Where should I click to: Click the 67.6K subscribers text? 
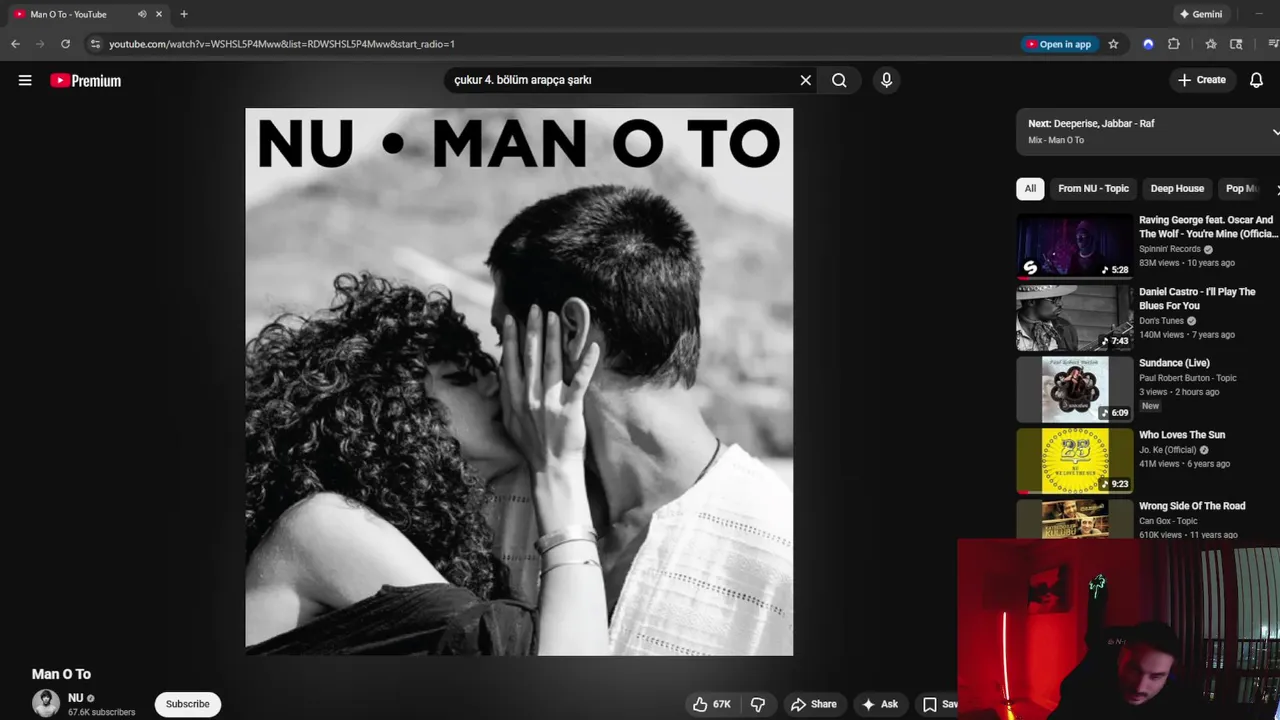click(101, 712)
